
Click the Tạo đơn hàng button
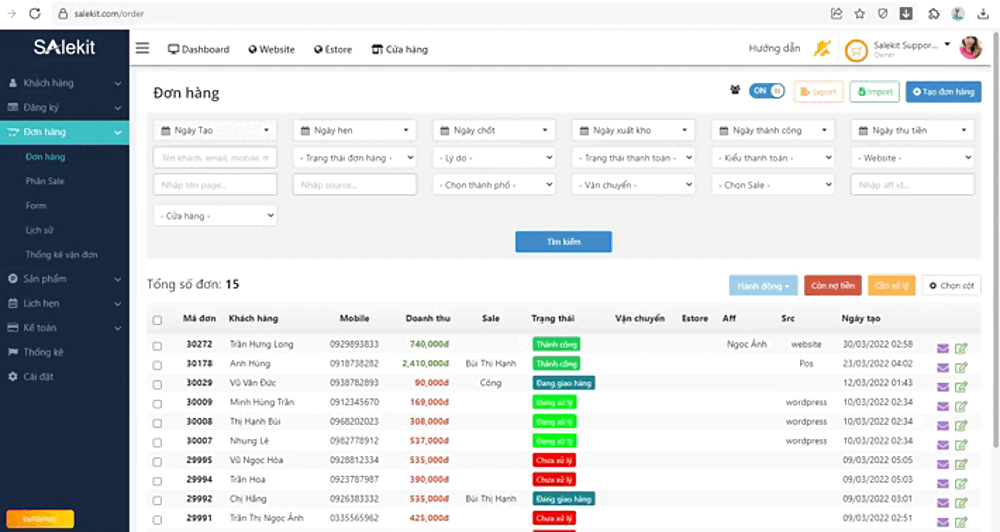944,92
